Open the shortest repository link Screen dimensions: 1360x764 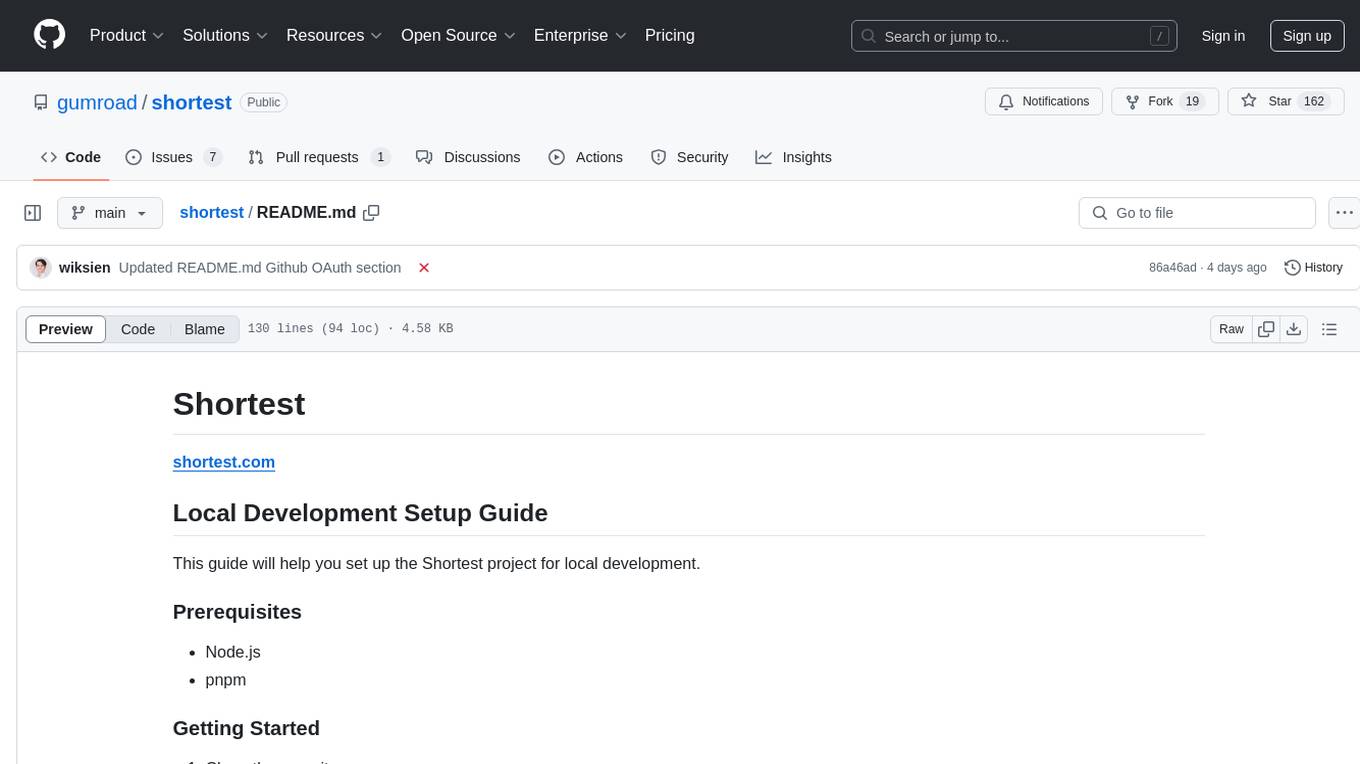(191, 102)
